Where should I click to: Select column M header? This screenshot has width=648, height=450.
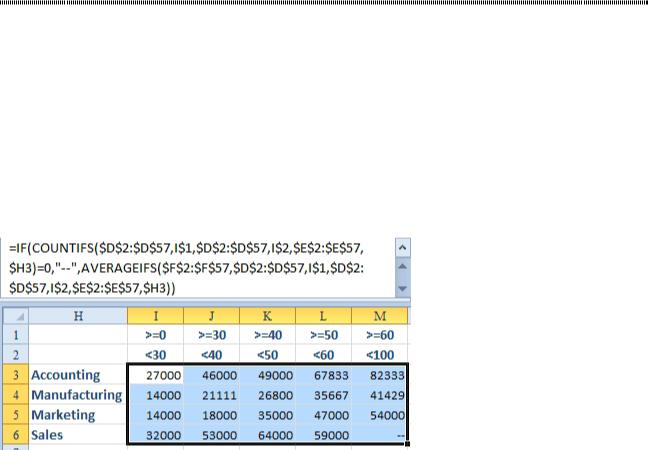[x=380, y=316]
